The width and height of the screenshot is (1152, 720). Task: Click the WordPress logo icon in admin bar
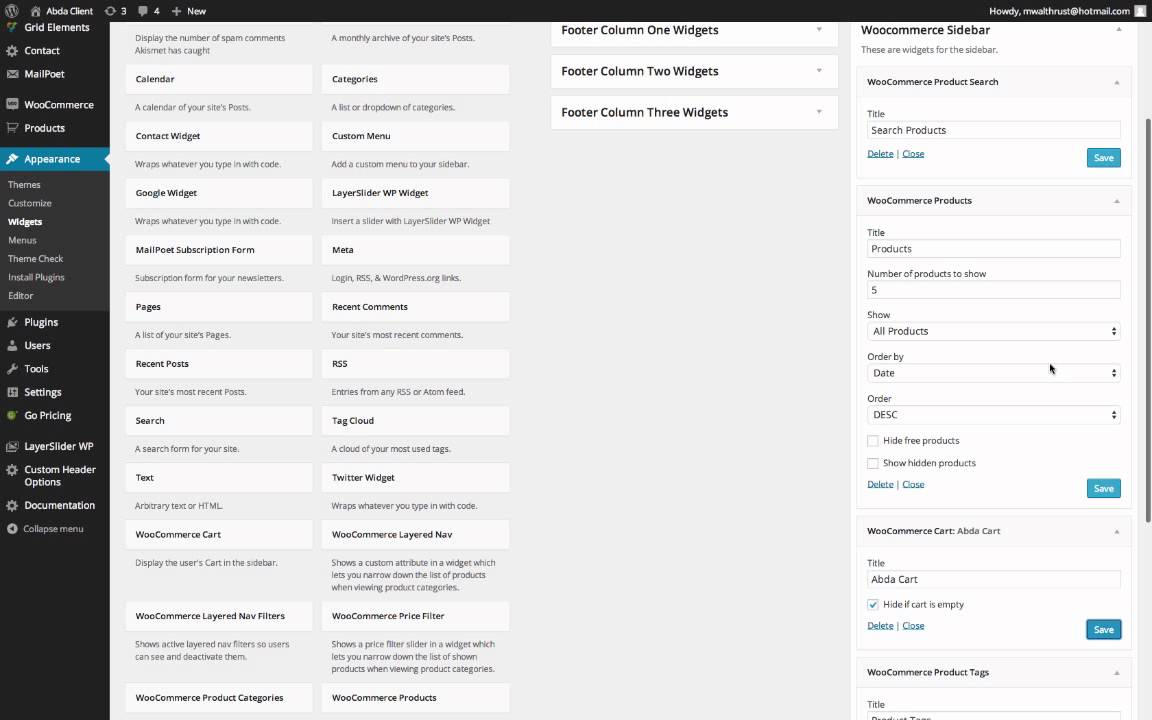11,10
